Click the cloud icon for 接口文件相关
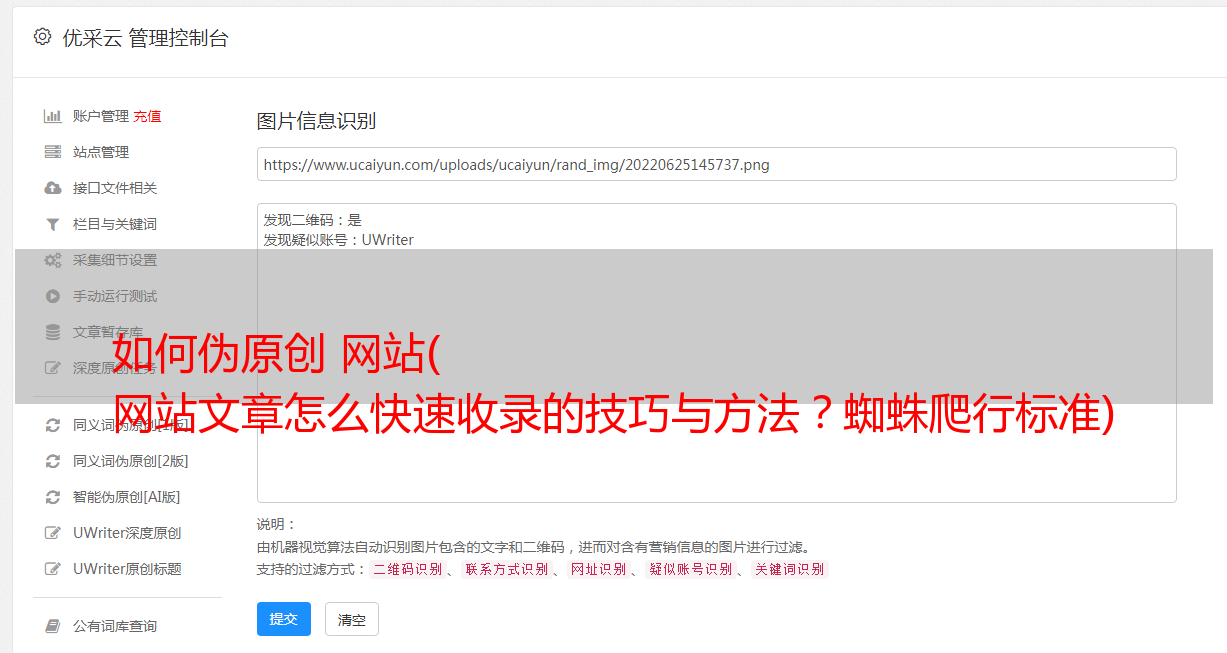1227x653 pixels. click(x=53, y=188)
